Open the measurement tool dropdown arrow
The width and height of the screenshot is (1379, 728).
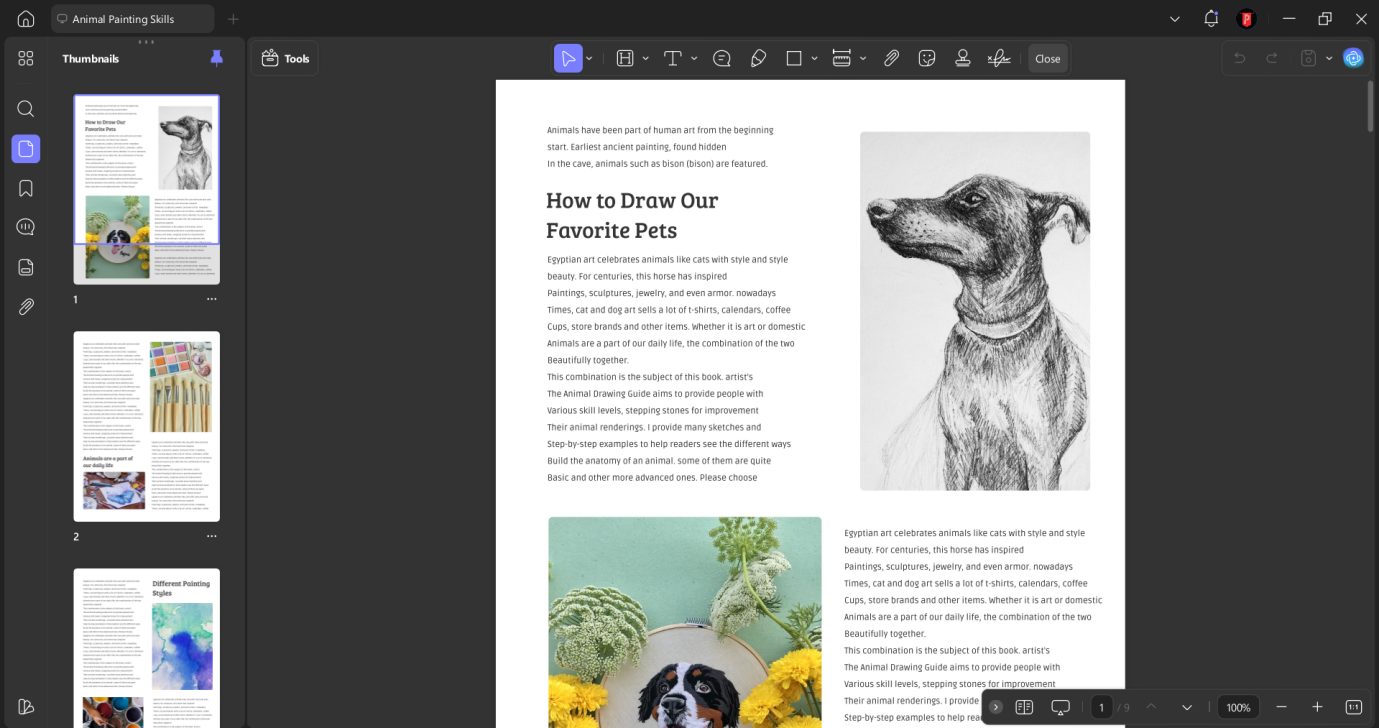coord(863,59)
